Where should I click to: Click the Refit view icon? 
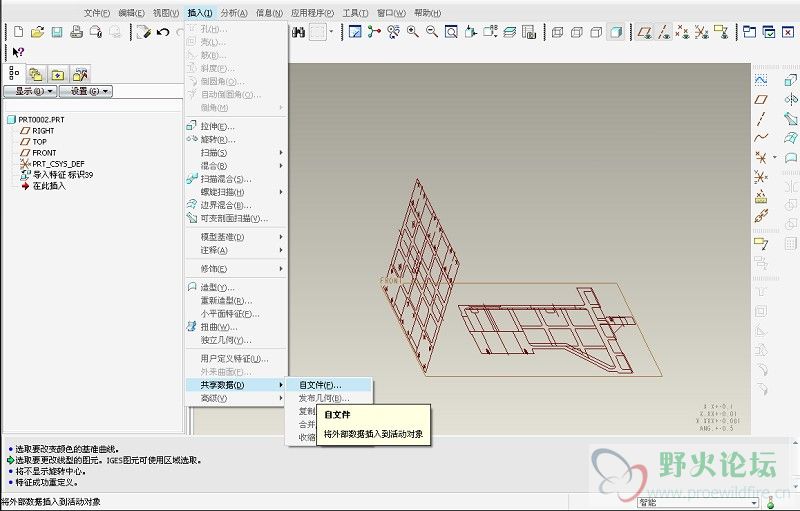[x=451, y=32]
